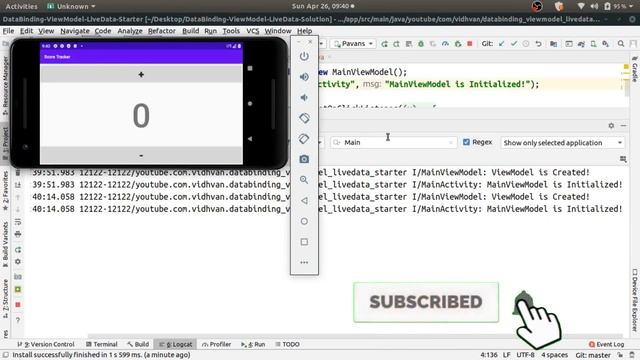640x360 pixels.
Task: Open the Build Variants side panel
Action: click(5, 244)
